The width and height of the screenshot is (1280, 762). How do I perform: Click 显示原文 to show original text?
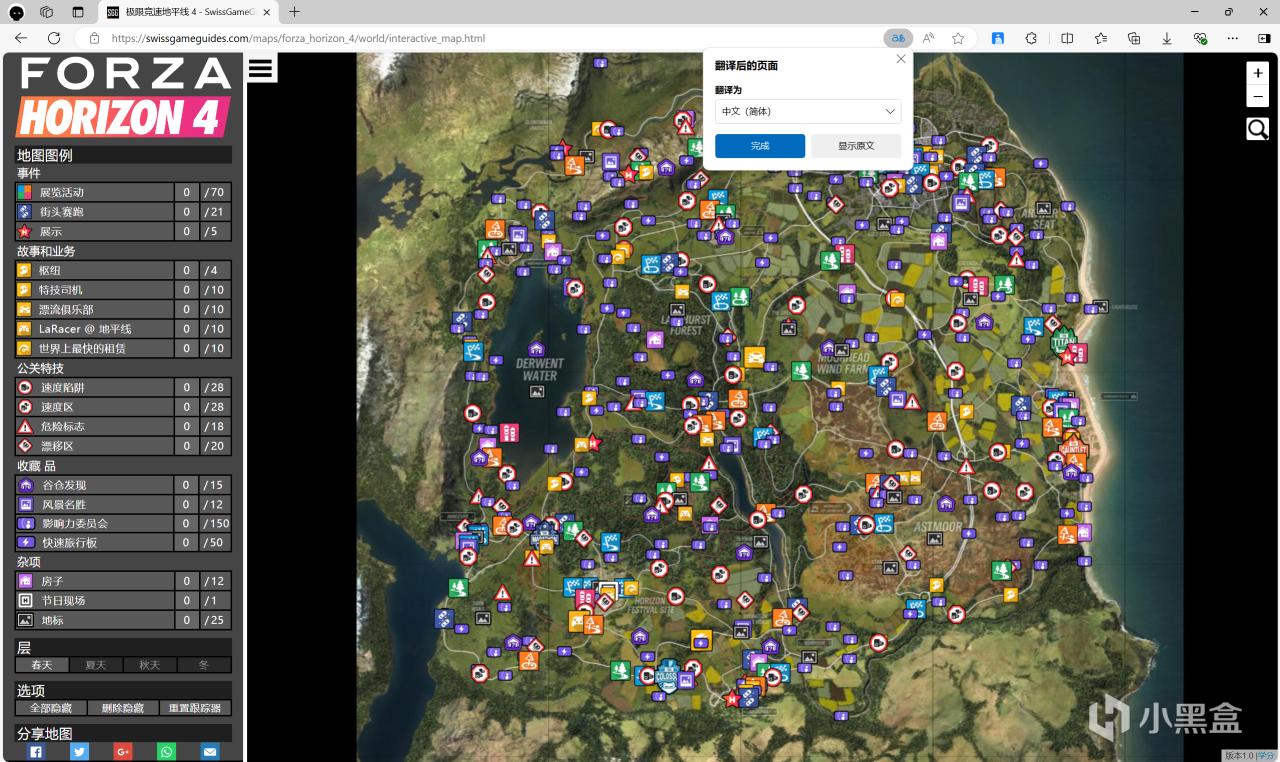click(856, 146)
